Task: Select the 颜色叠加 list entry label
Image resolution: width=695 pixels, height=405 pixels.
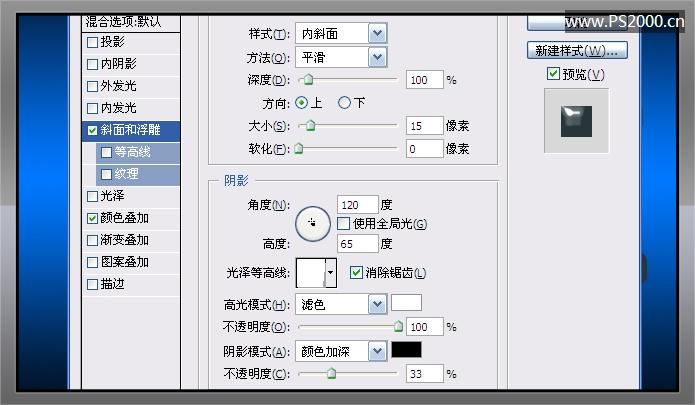Action: pyautogui.click(x=125, y=218)
